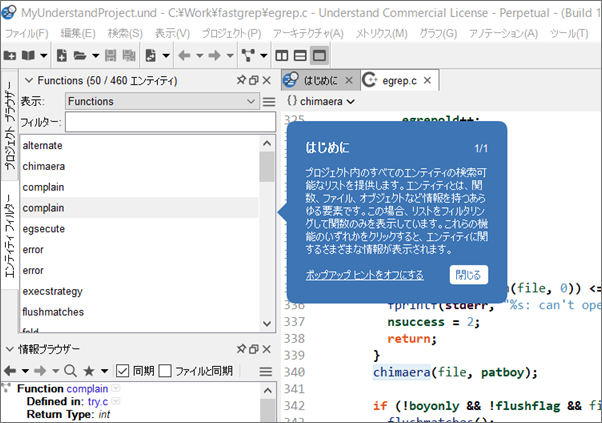Switch to stacked horizontal split layout
The width and height of the screenshot is (602, 423).
(x=300, y=56)
